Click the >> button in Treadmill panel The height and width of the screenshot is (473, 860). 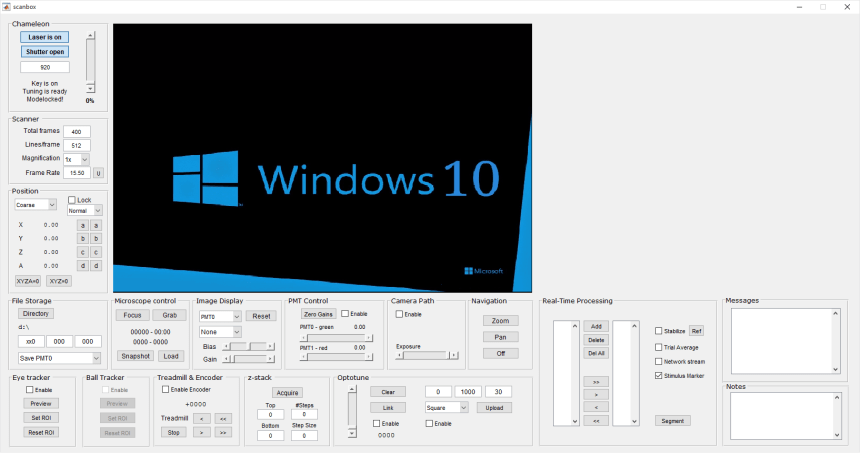click(x=223, y=432)
